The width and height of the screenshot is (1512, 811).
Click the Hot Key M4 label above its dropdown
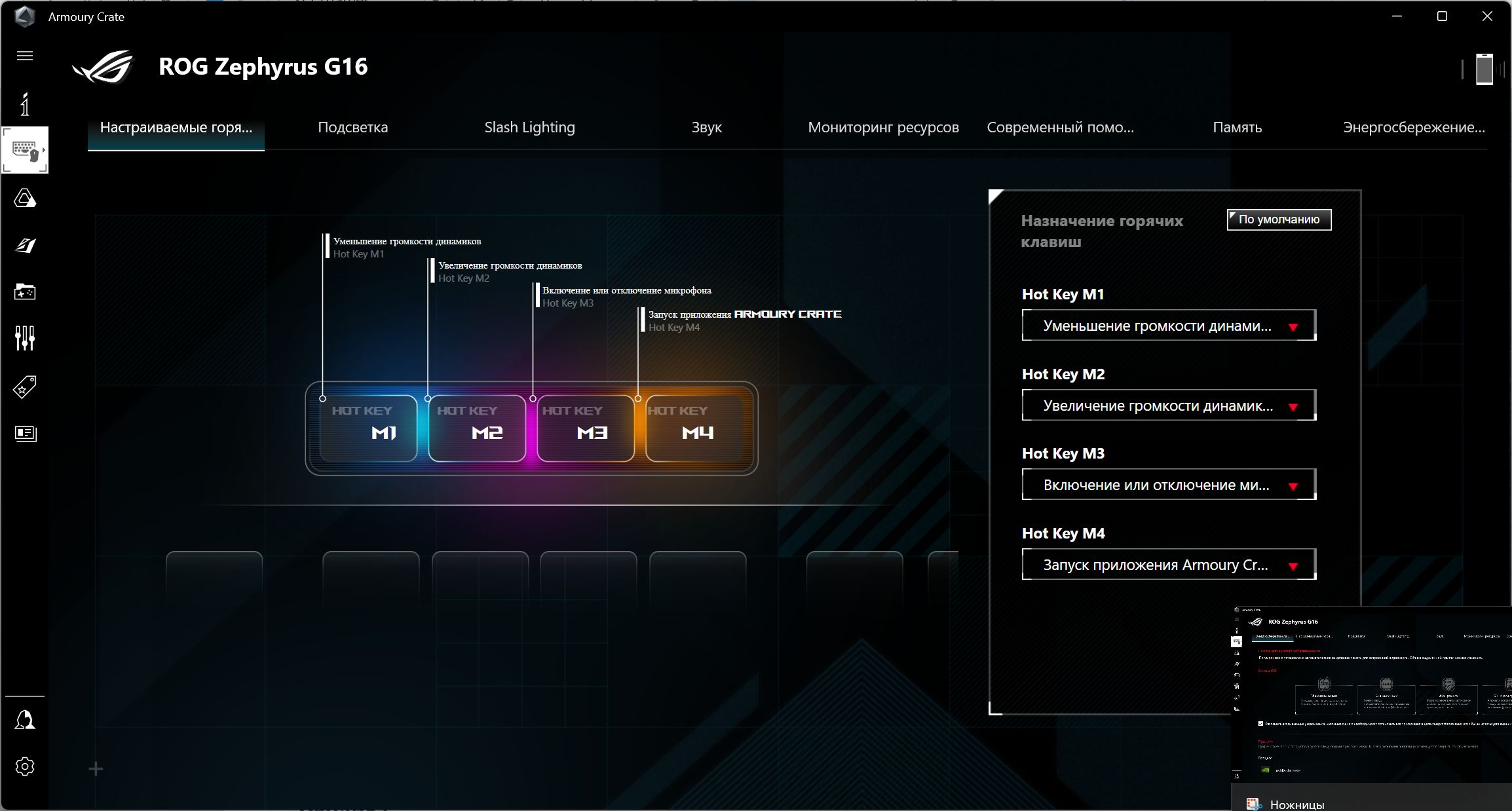1063,534
